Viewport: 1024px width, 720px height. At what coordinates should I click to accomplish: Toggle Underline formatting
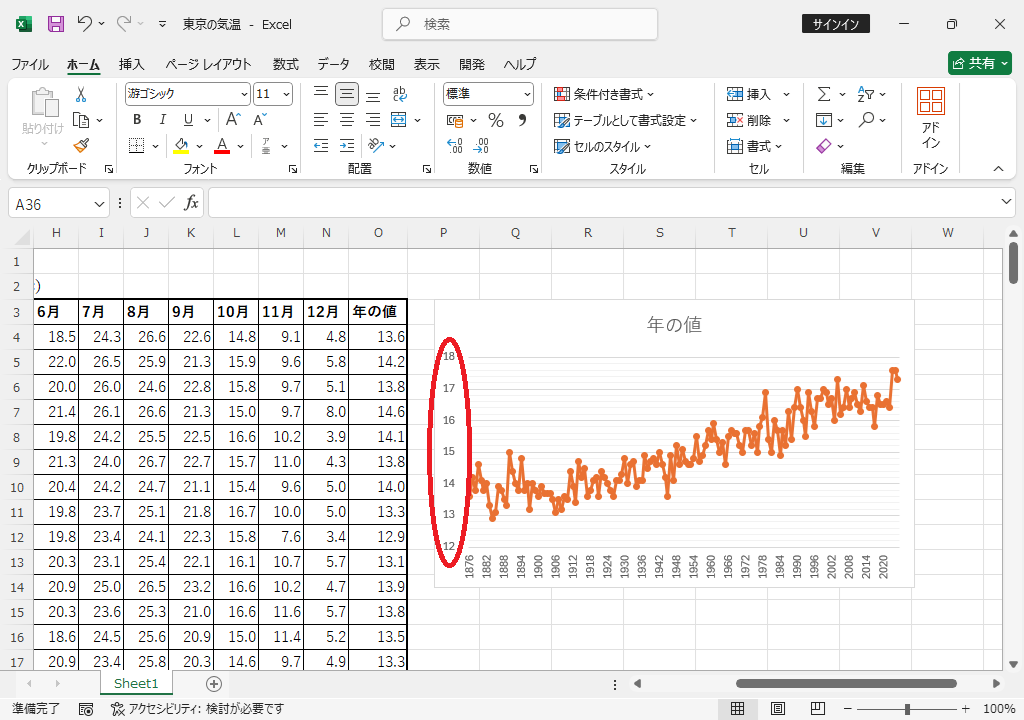click(x=188, y=120)
